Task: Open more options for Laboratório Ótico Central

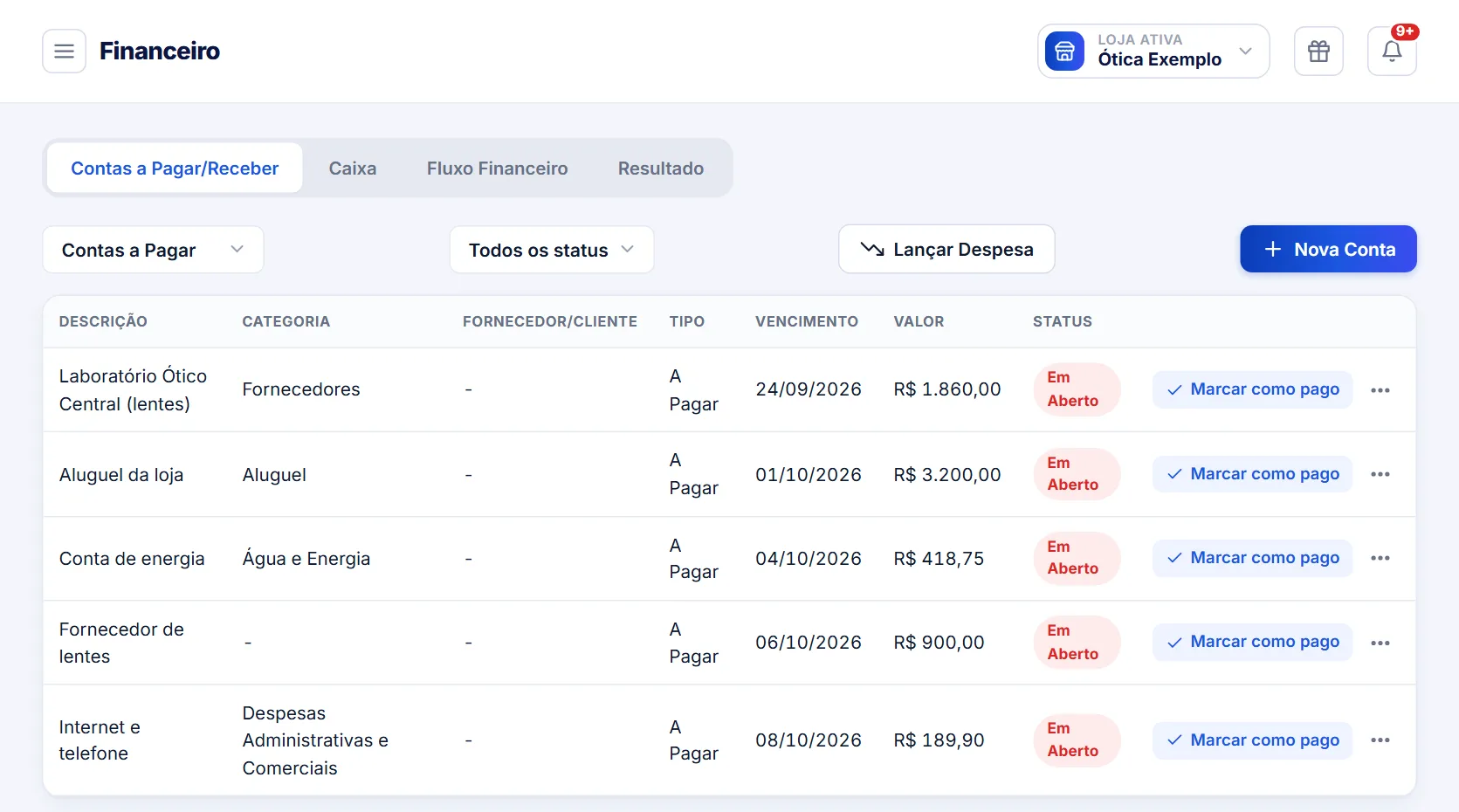Action: pyautogui.click(x=1380, y=390)
